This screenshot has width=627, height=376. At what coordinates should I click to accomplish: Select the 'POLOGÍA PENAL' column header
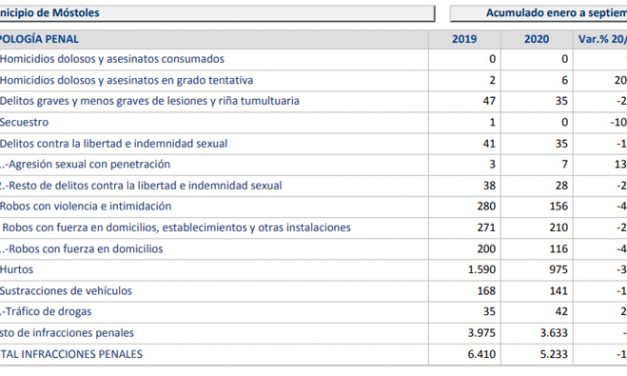[39, 39]
